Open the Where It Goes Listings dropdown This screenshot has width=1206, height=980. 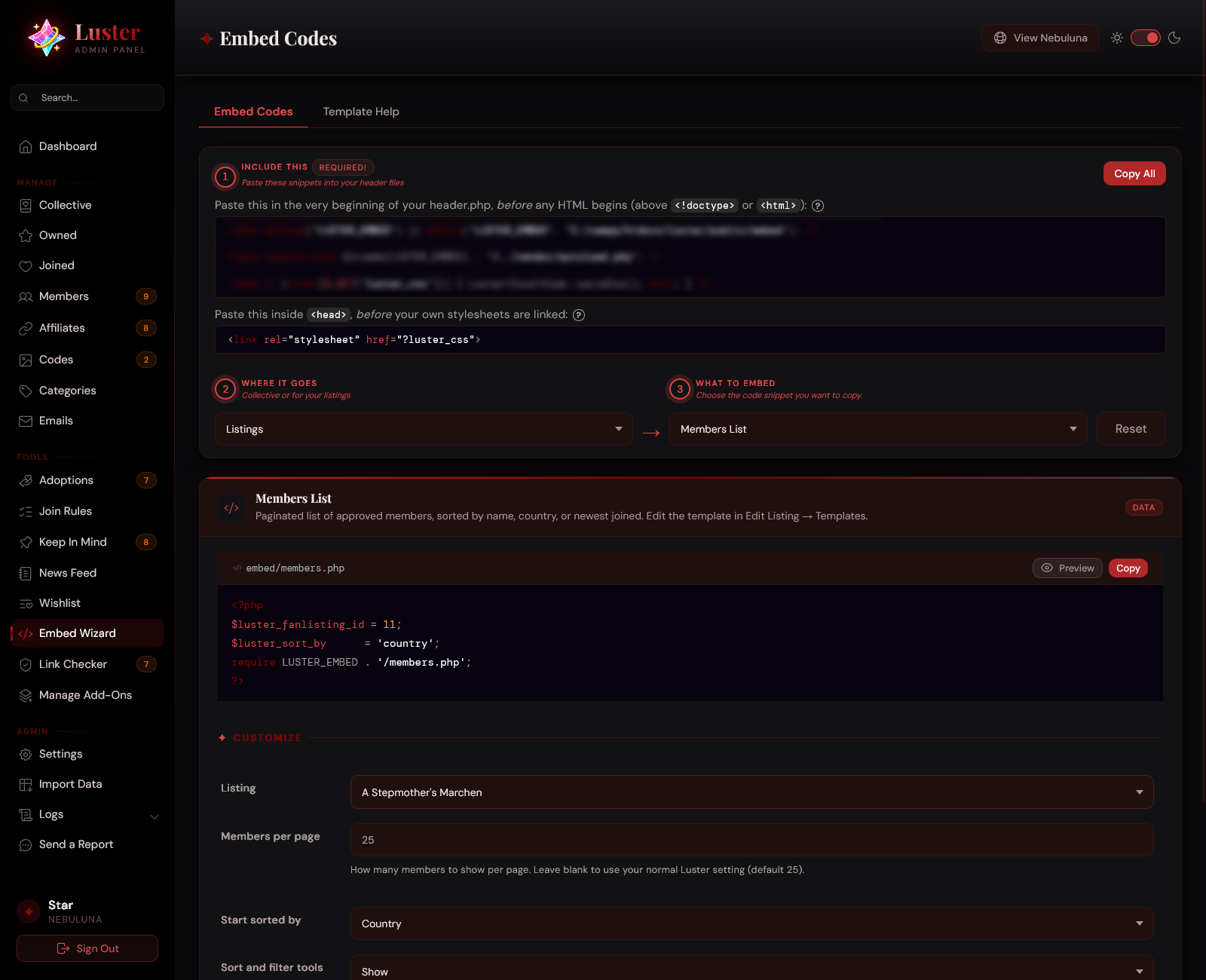coord(424,429)
